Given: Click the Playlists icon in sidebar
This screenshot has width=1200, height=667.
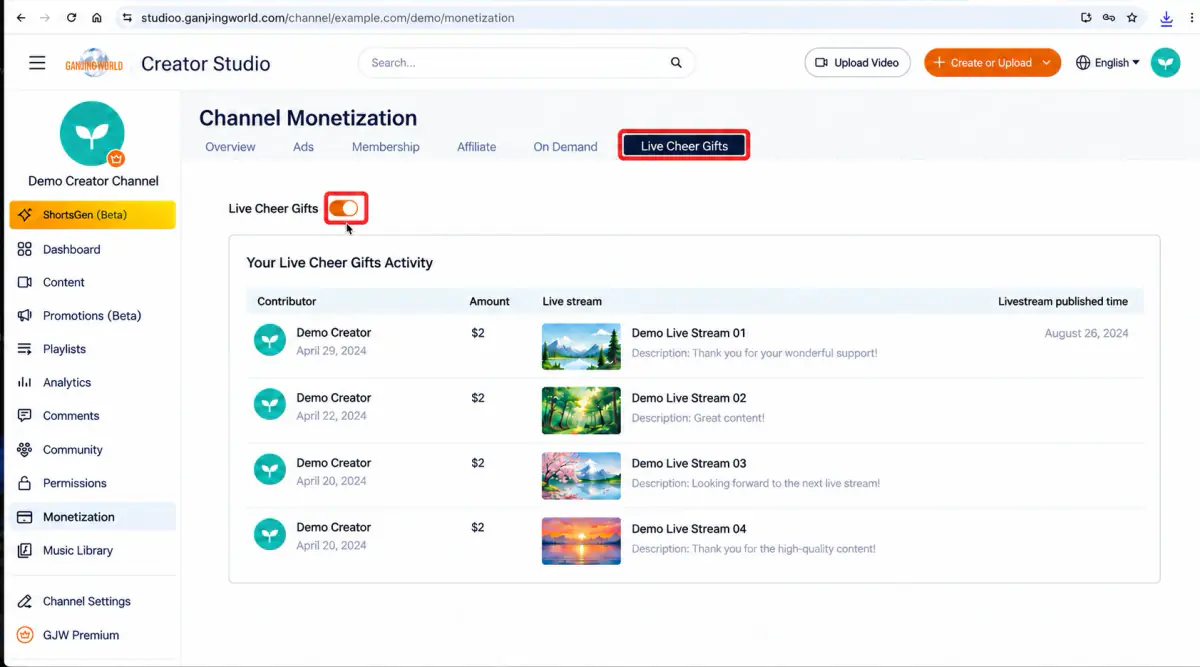Looking at the screenshot, I should 25,349.
